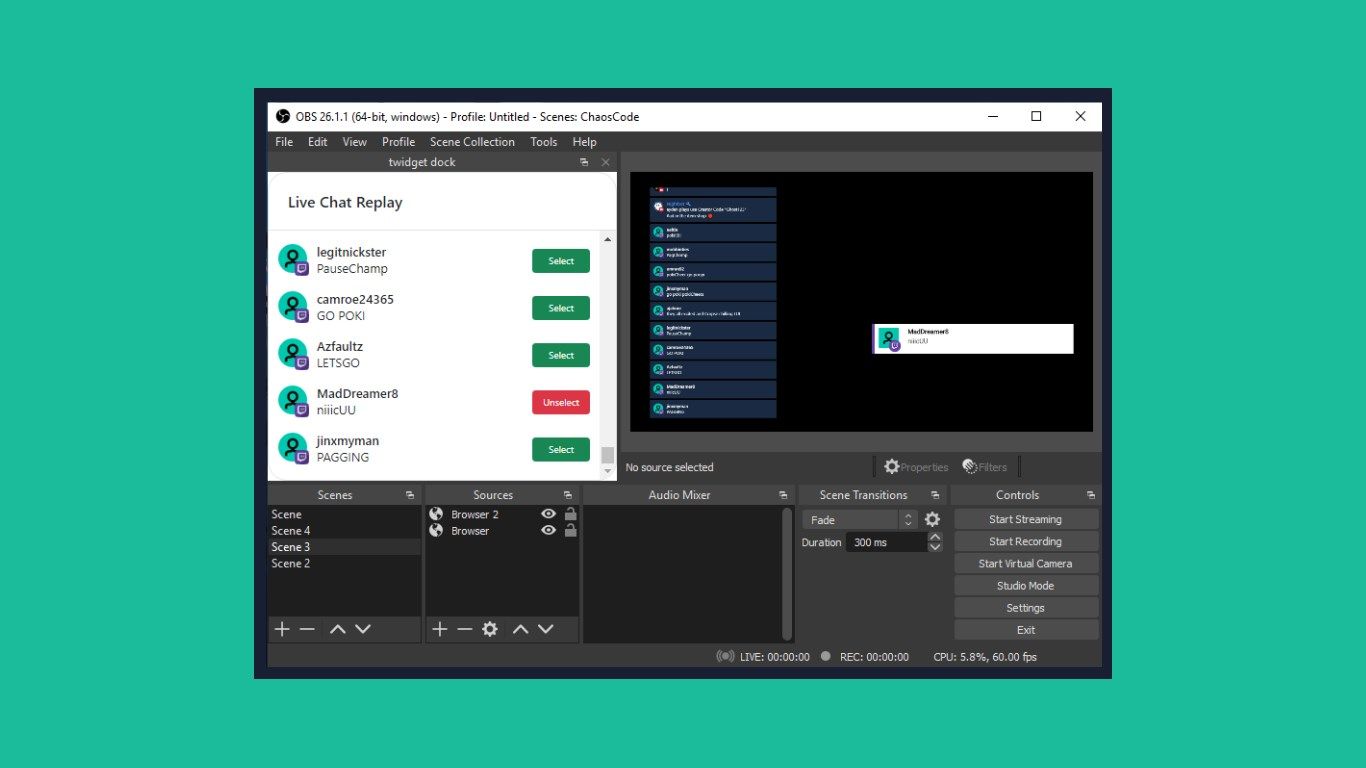This screenshot has width=1366, height=768.
Task: Open the View menu
Action: pos(355,142)
